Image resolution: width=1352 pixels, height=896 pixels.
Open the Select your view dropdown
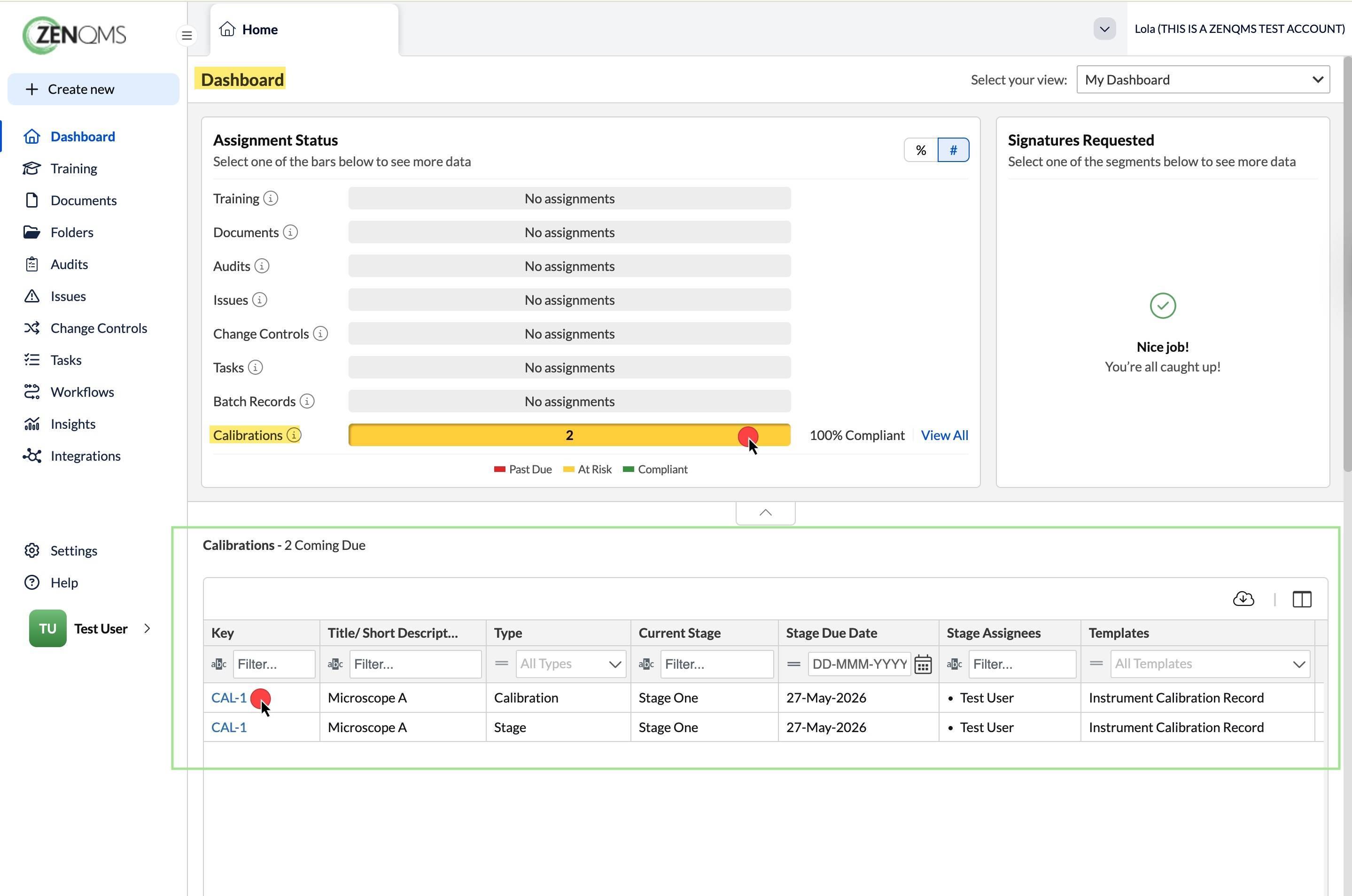coord(1203,79)
